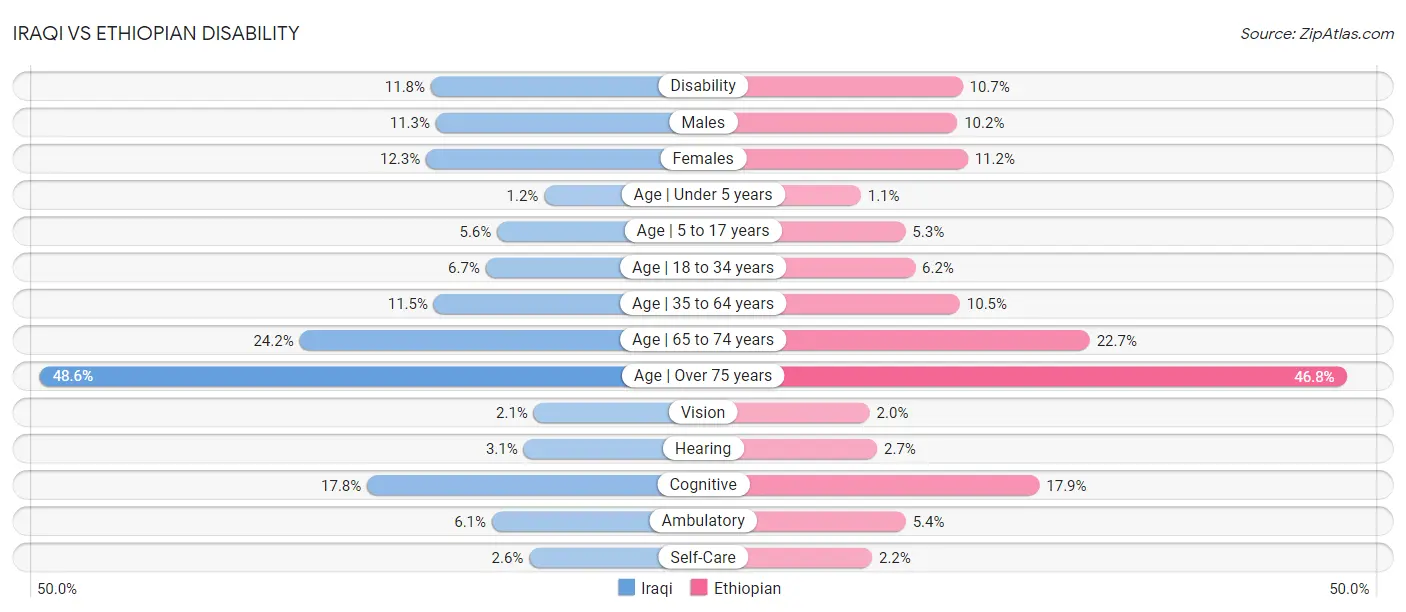This screenshot has width=1406, height=612.
Task: Click the Age | 35 to 64 years label
Action: (703, 304)
